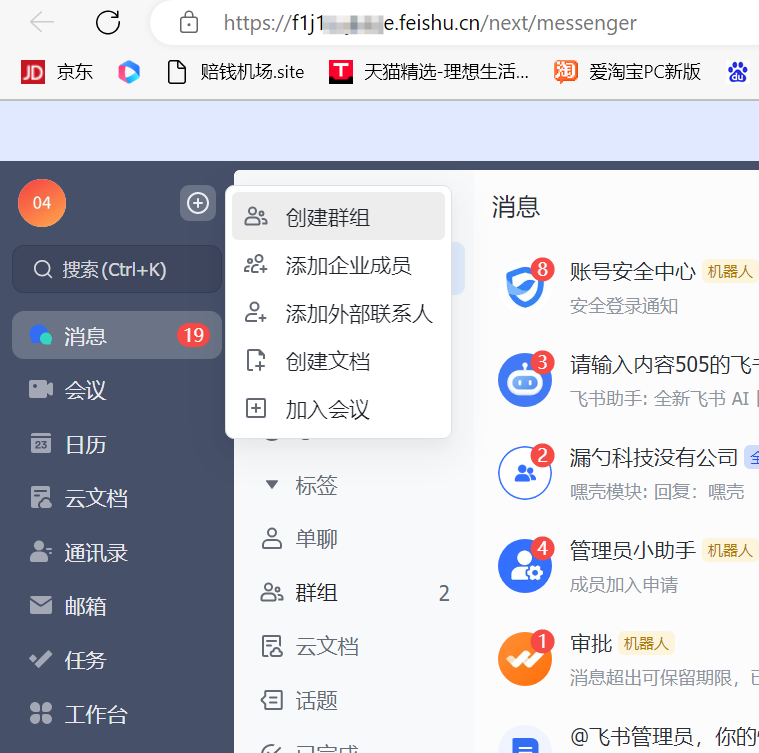Open the blue hexagon play bookmark icon
This screenshot has width=759, height=753.
tap(129, 72)
